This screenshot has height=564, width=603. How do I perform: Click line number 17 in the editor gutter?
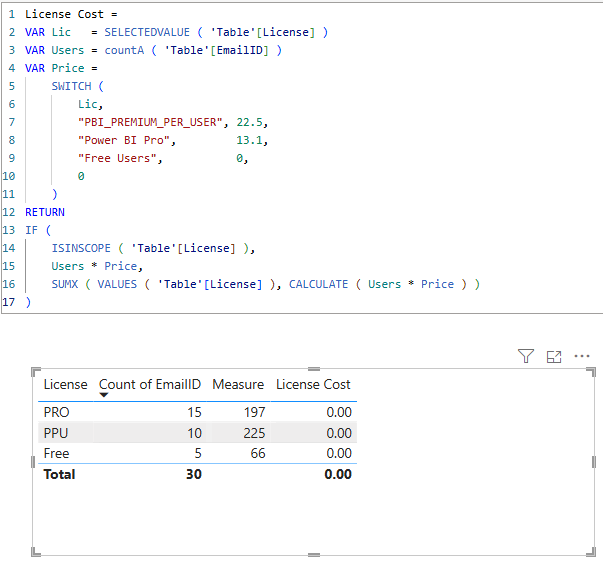[9, 302]
